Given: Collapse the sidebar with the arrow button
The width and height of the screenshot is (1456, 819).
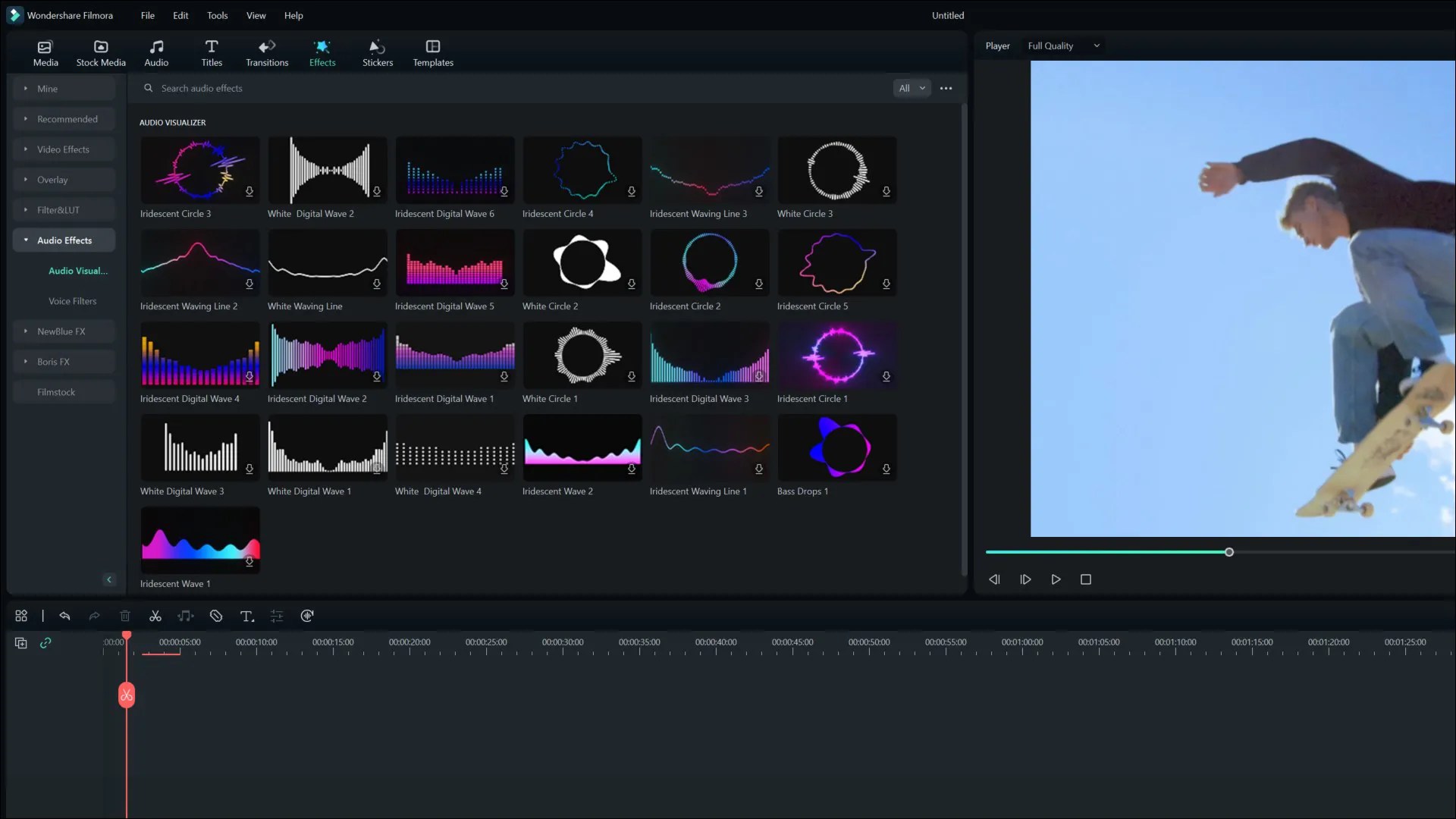Looking at the screenshot, I should point(109,579).
